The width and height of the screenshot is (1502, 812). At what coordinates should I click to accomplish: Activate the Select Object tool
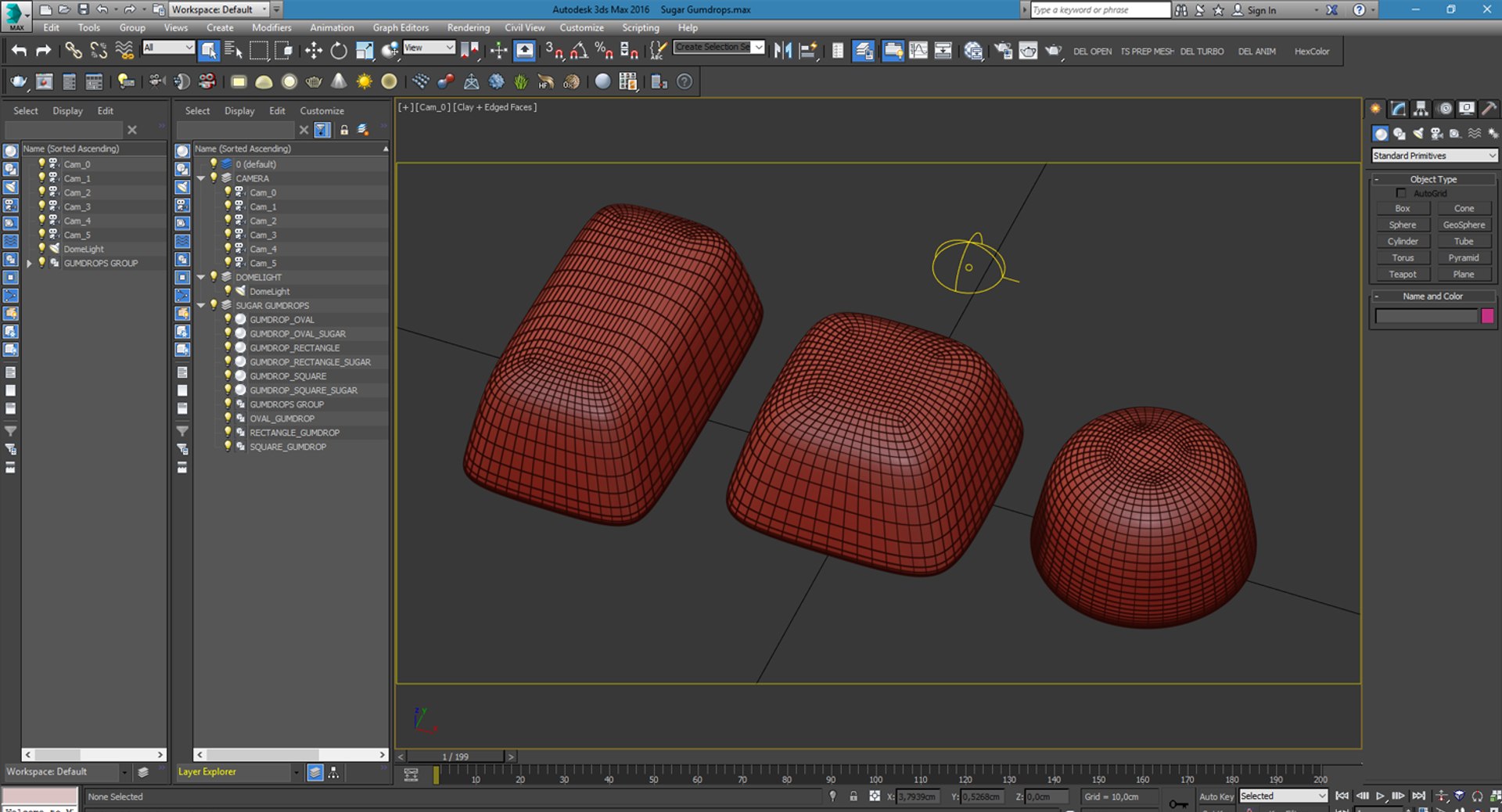[x=209, y=51]
